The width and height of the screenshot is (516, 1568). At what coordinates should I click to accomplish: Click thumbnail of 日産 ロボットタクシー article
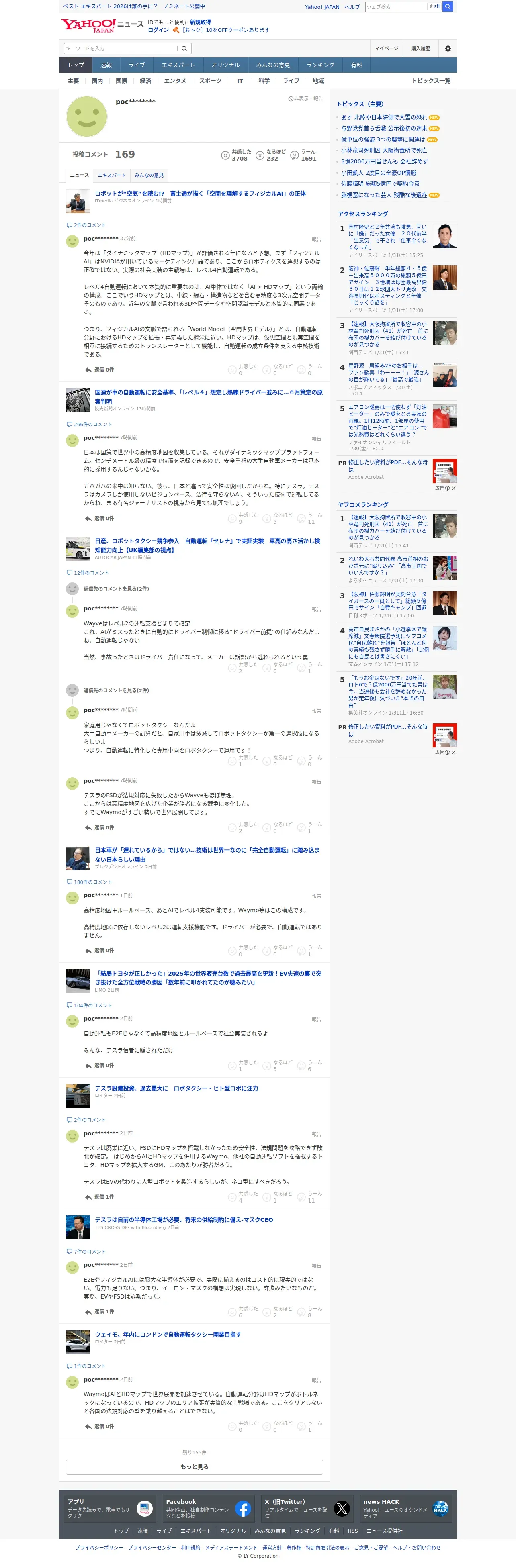pos(78,548)
